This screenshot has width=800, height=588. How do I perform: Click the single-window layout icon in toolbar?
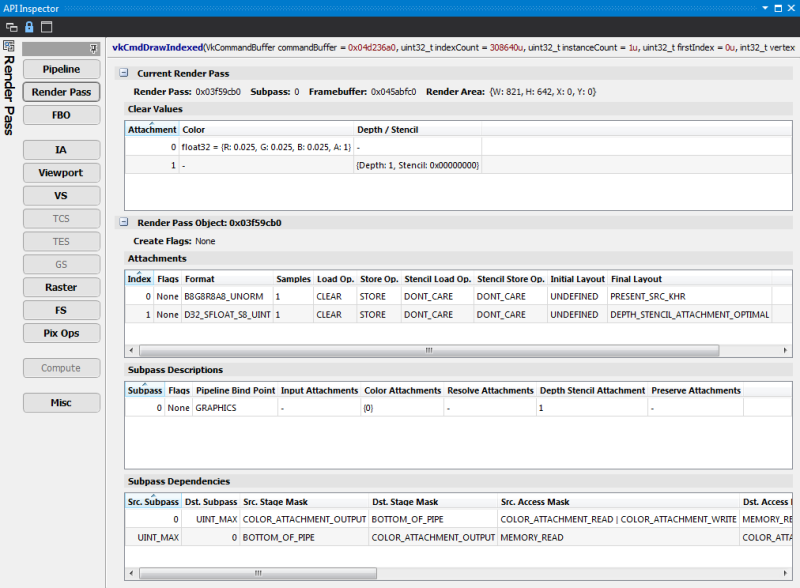(x=46, y=27)
